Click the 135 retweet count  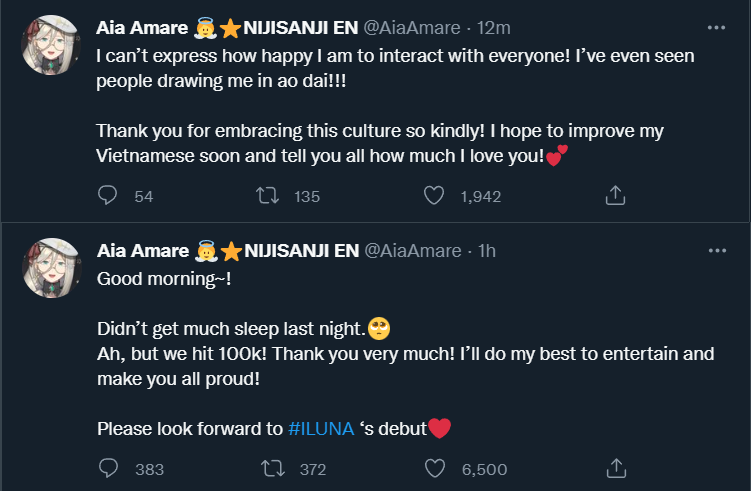[x=307, y=197]
